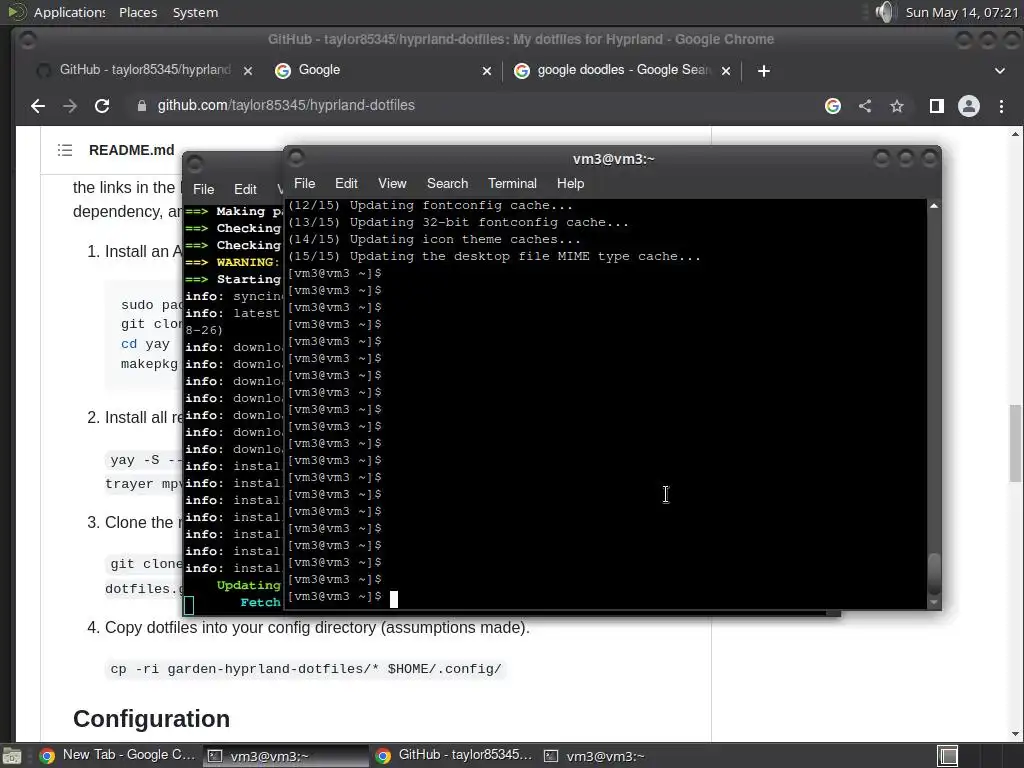Image resolution: width=1024 pixels, height=768 pixels.
Task: Click front terminal scrollbar down arrow
Action: tap(934, 602)
